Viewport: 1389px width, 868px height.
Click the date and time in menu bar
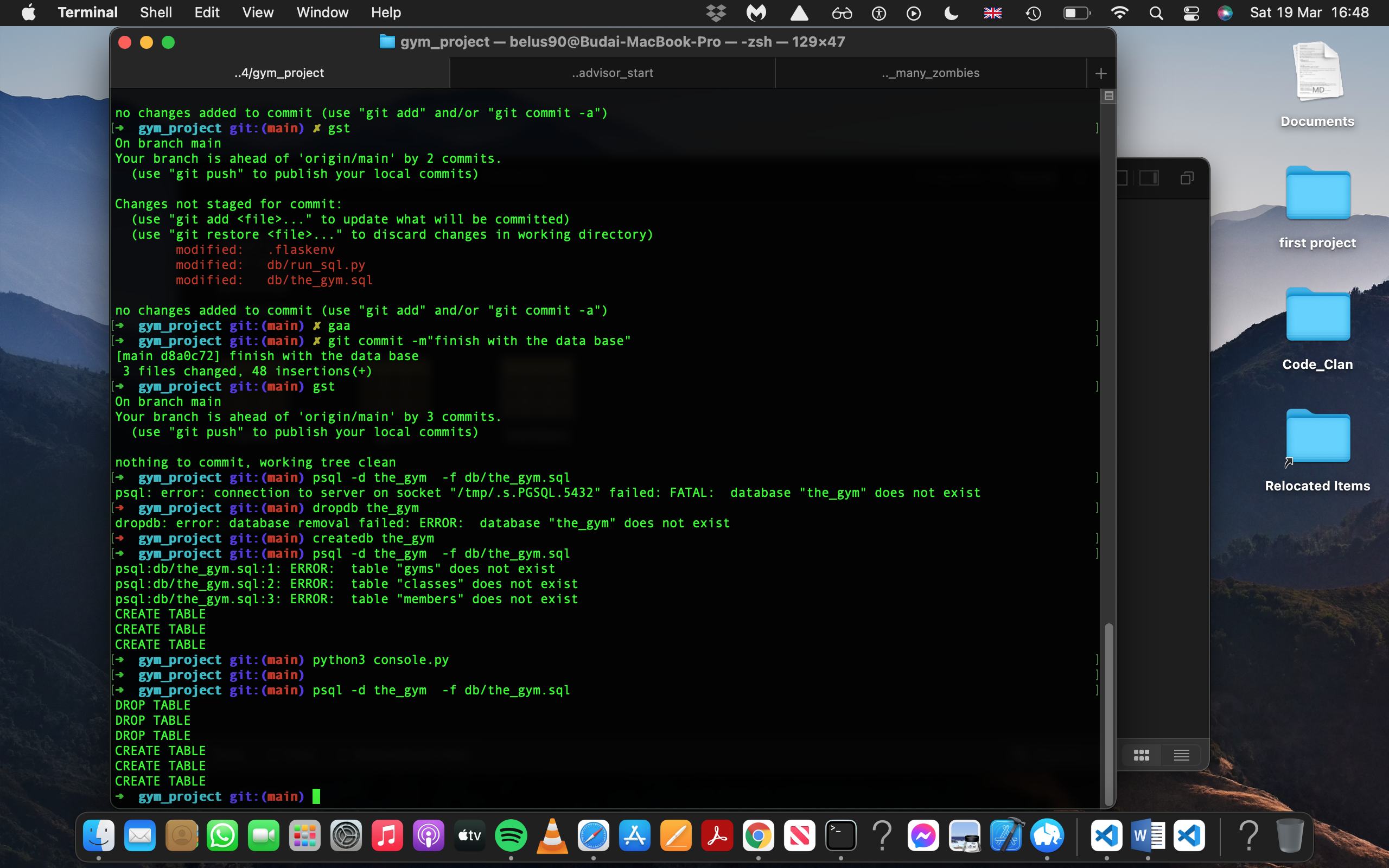click(x=1309, y=12)
